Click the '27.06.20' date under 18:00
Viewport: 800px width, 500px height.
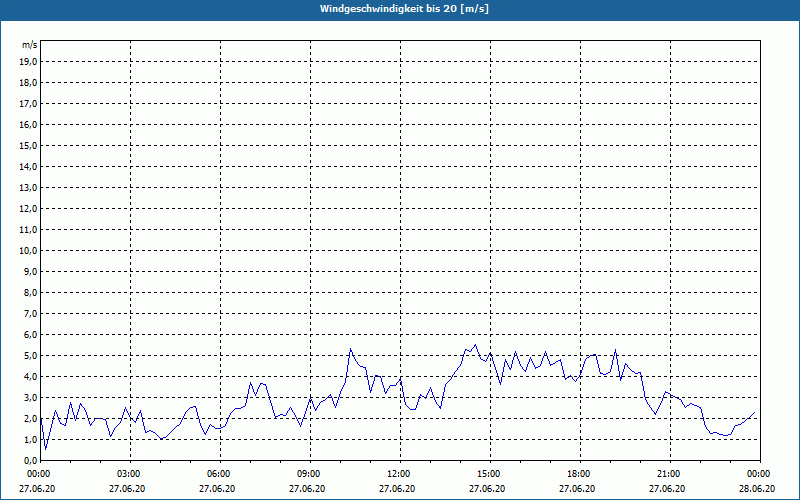(577, 489)
